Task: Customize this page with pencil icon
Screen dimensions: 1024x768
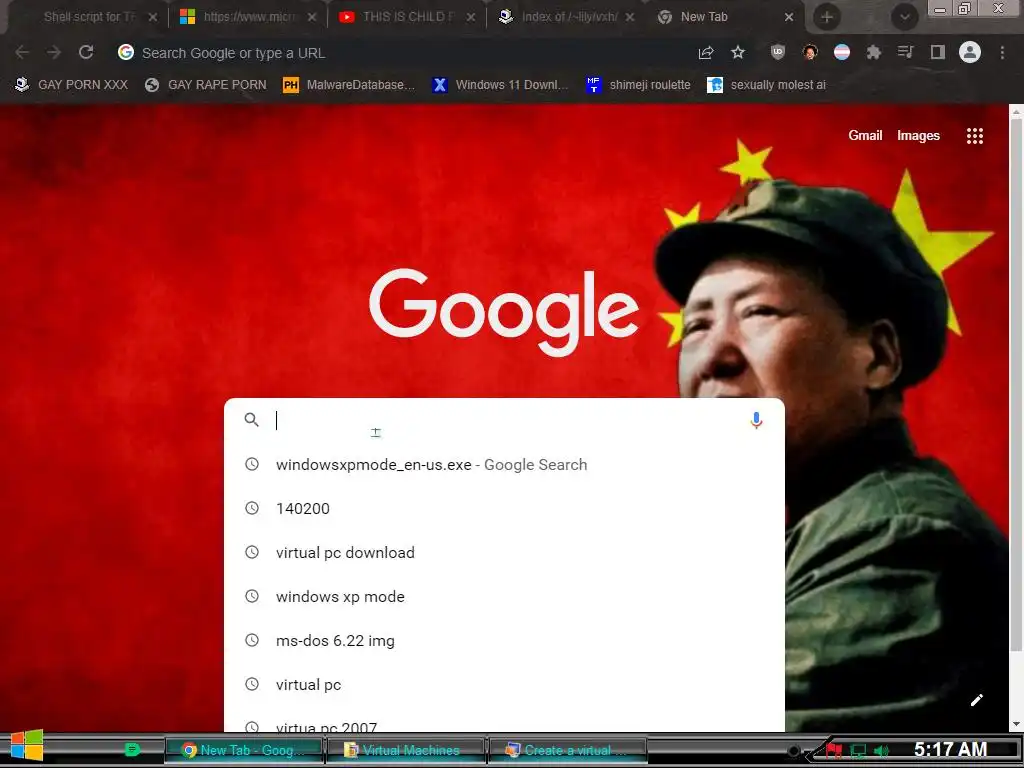Action: pyautogui.click(x=977, y=700)
